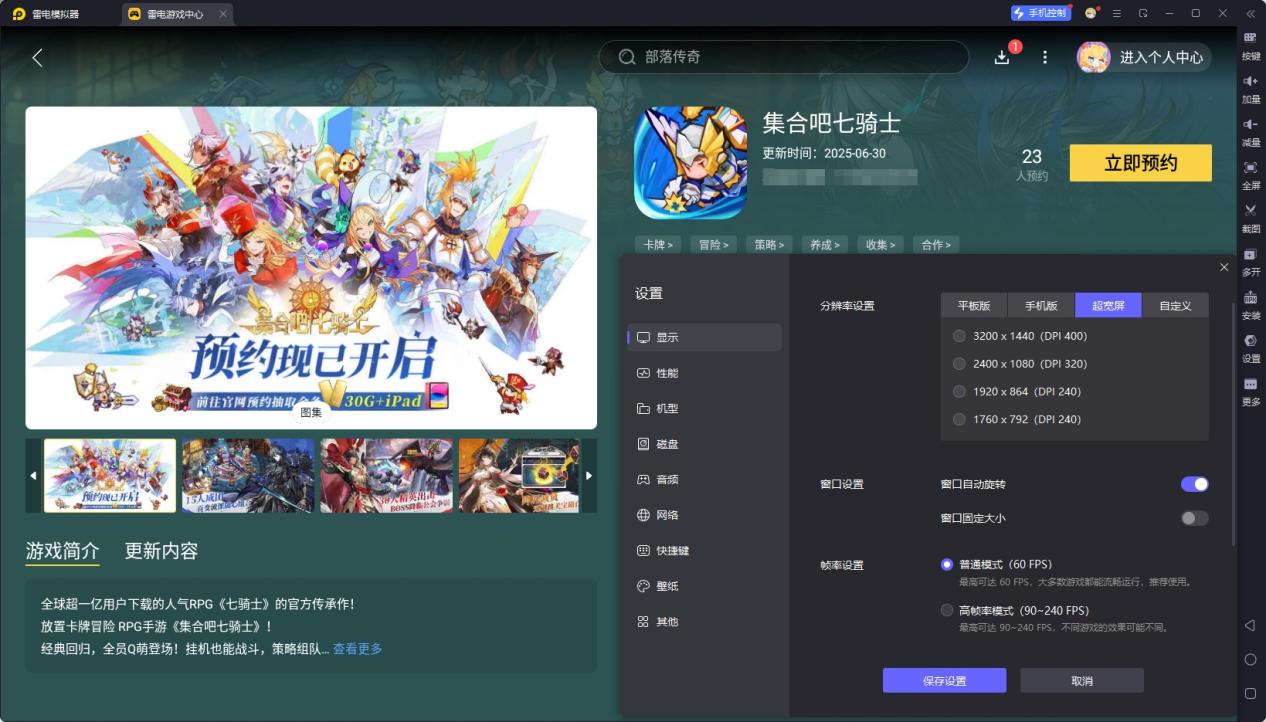Open the 养成 > tag
Image resolution: width=1266 pixels, height=722 pixels.
tap(826, 244)
